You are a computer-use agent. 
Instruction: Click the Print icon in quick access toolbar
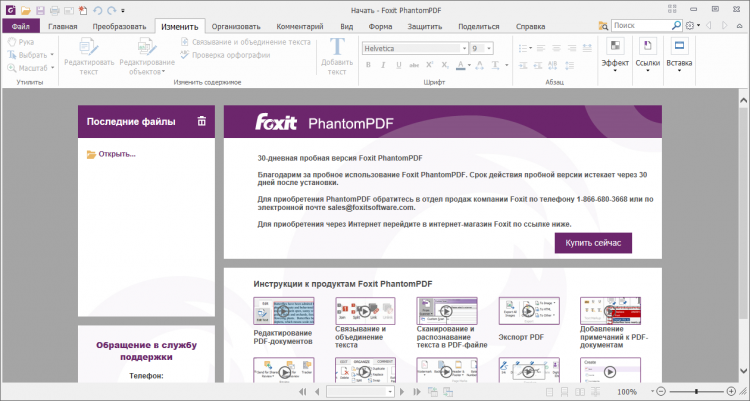[55, 10]
